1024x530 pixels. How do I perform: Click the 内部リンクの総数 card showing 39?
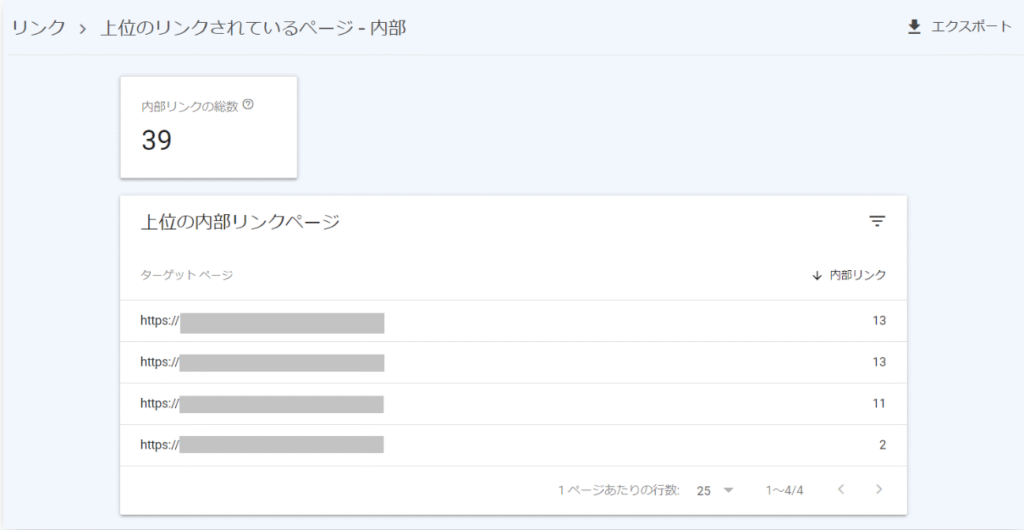coord(208,127)
